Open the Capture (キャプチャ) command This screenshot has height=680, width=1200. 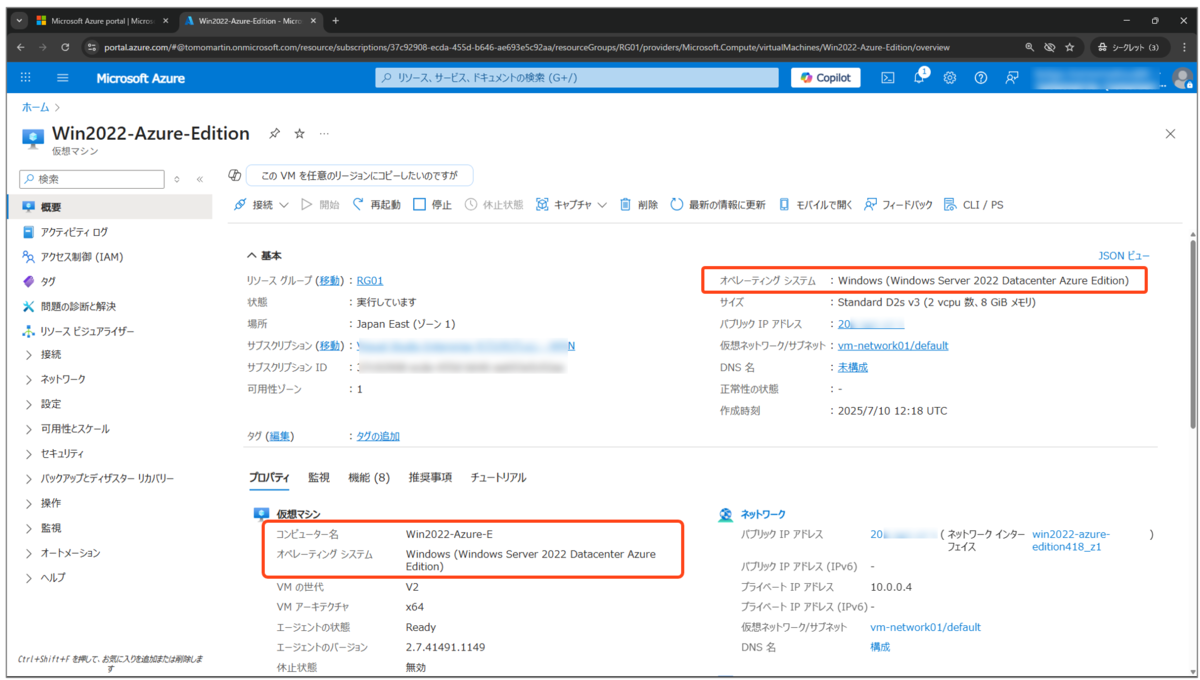point(571,204)
